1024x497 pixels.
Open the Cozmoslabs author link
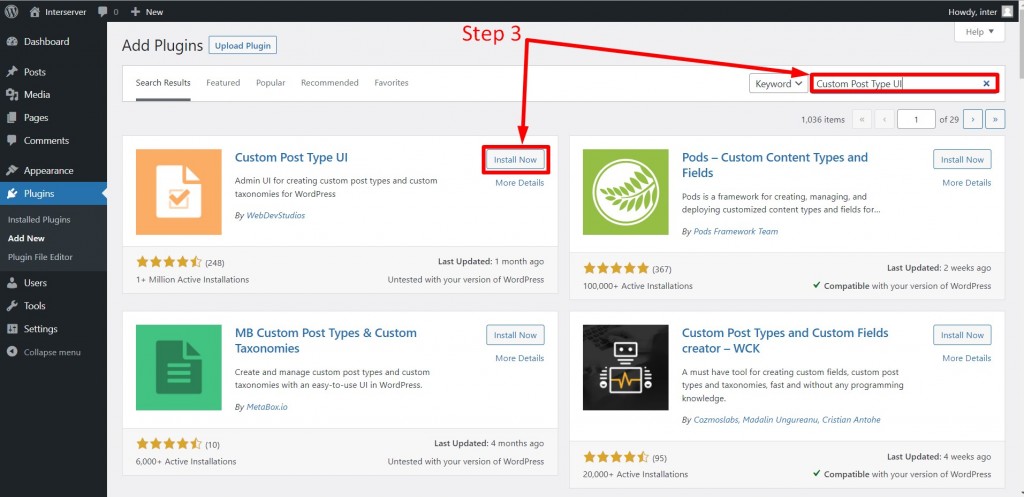787,420
